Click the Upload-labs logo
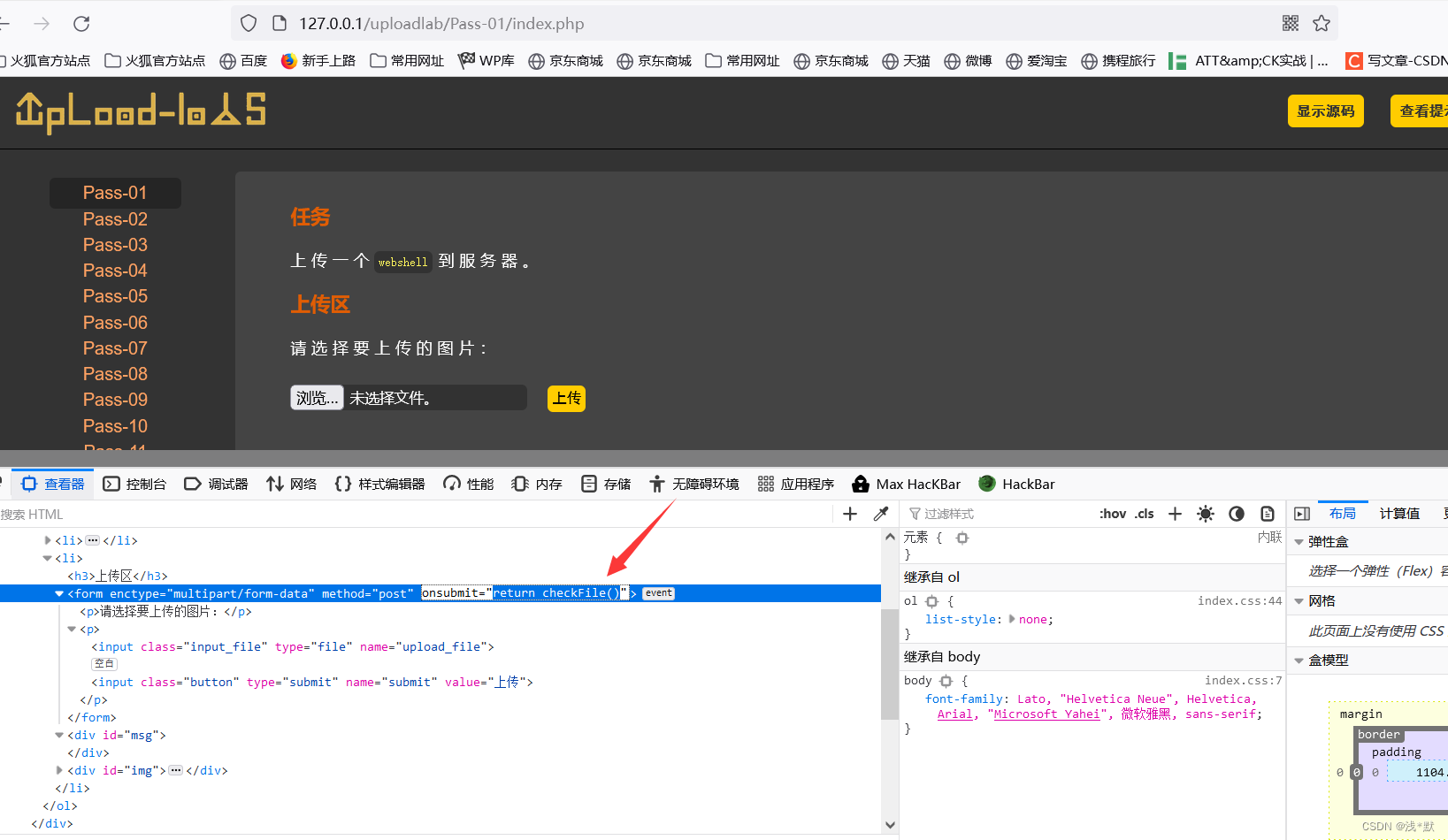Image resolution: width=1448 pixels, height=840 pixels. coord(141,111)
